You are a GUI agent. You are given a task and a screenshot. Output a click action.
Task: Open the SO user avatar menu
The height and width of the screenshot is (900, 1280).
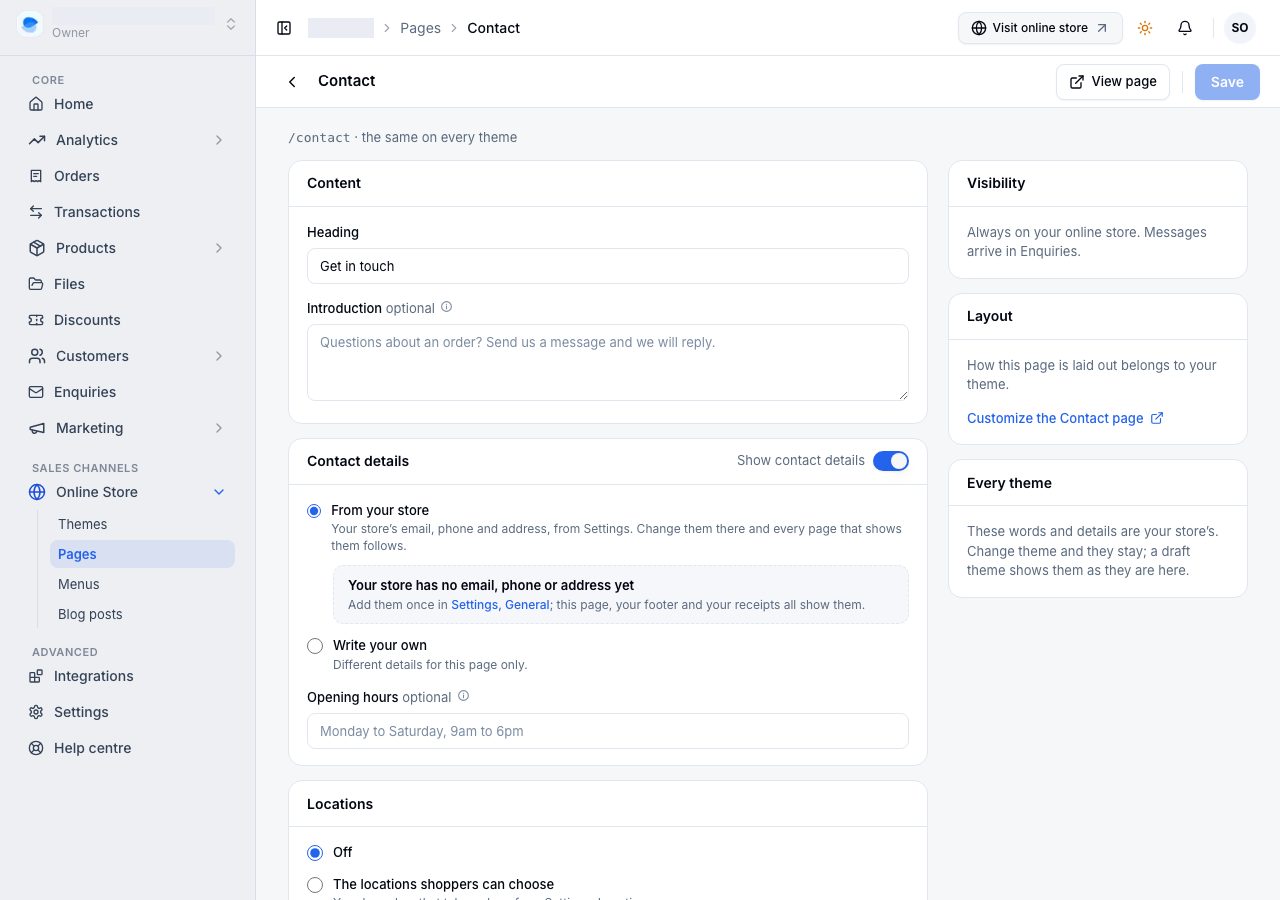coord(1240,28)
